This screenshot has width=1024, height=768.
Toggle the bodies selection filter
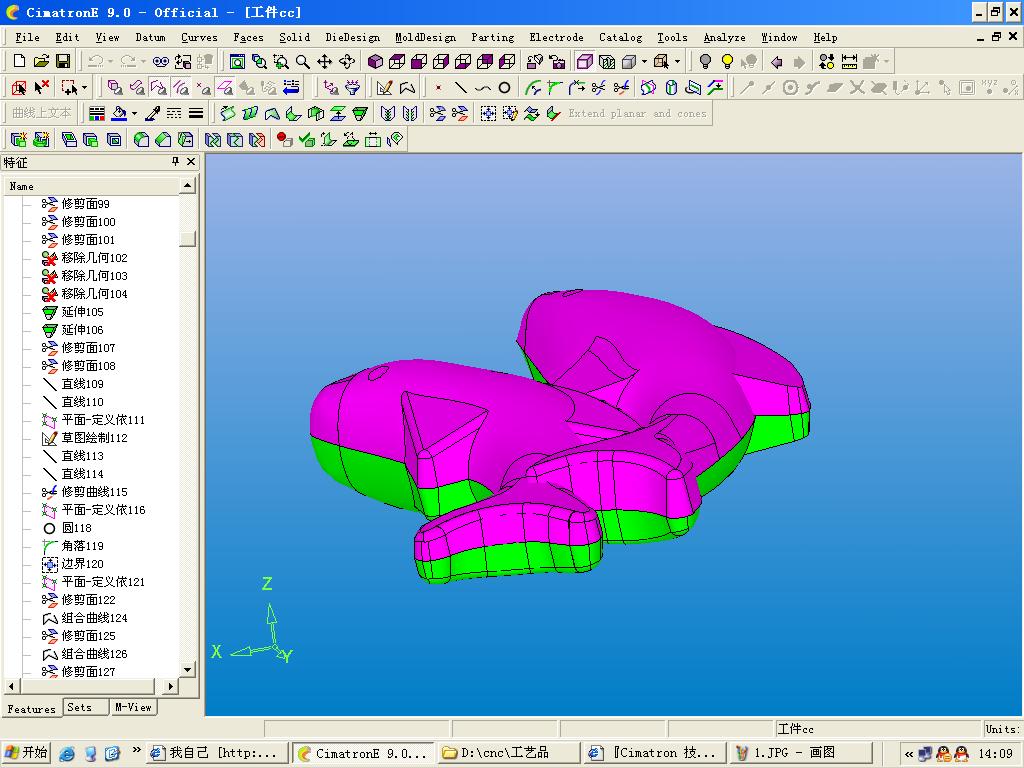click(115, 87)
